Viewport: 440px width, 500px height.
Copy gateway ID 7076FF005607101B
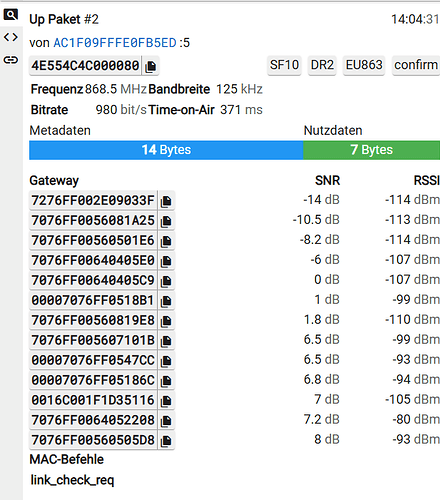(x=166, y=341)
